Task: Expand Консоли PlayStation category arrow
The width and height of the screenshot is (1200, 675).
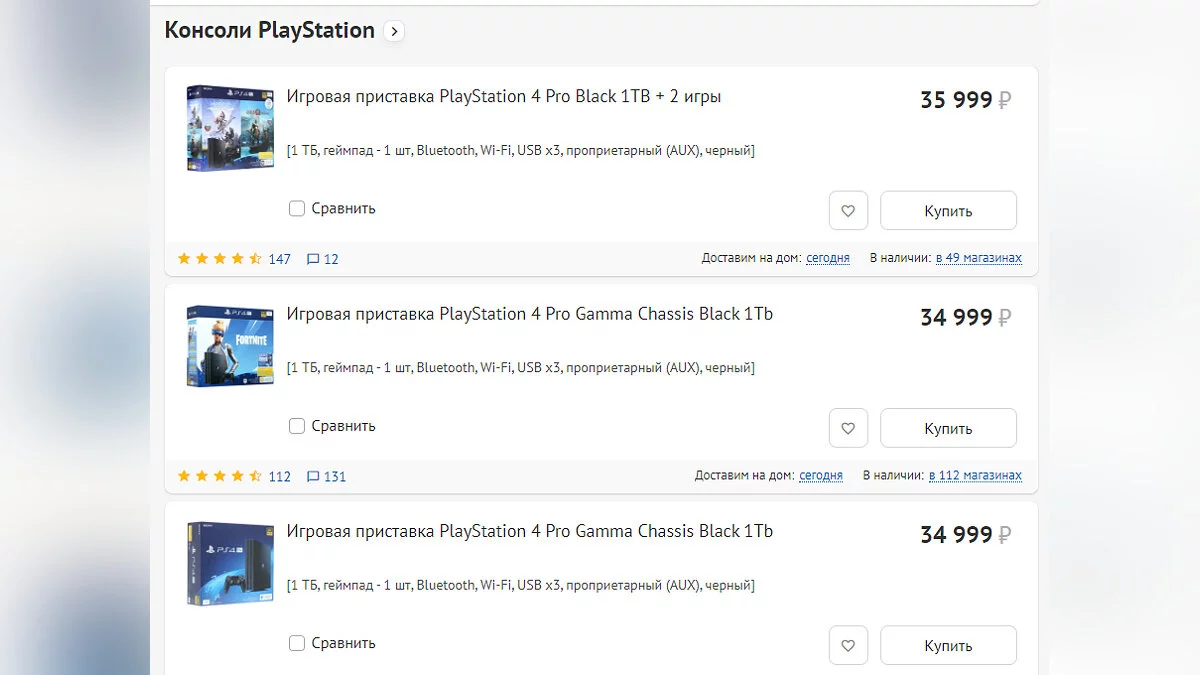Action: pos(394,31)
